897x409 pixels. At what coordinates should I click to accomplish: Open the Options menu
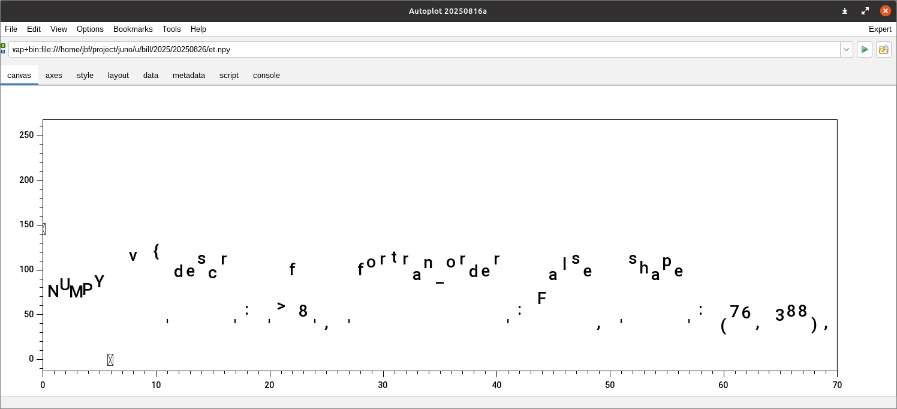(90, 29)
